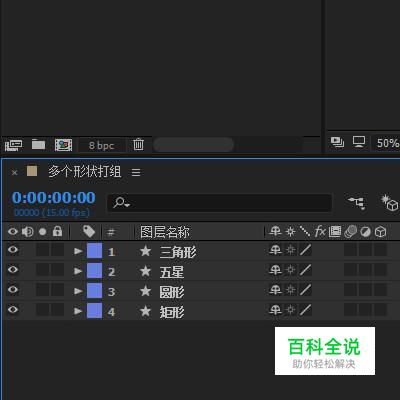Lock the 五星 layer
The width and height of the screenshot is (400, 400).
click(x=57, y=270)
